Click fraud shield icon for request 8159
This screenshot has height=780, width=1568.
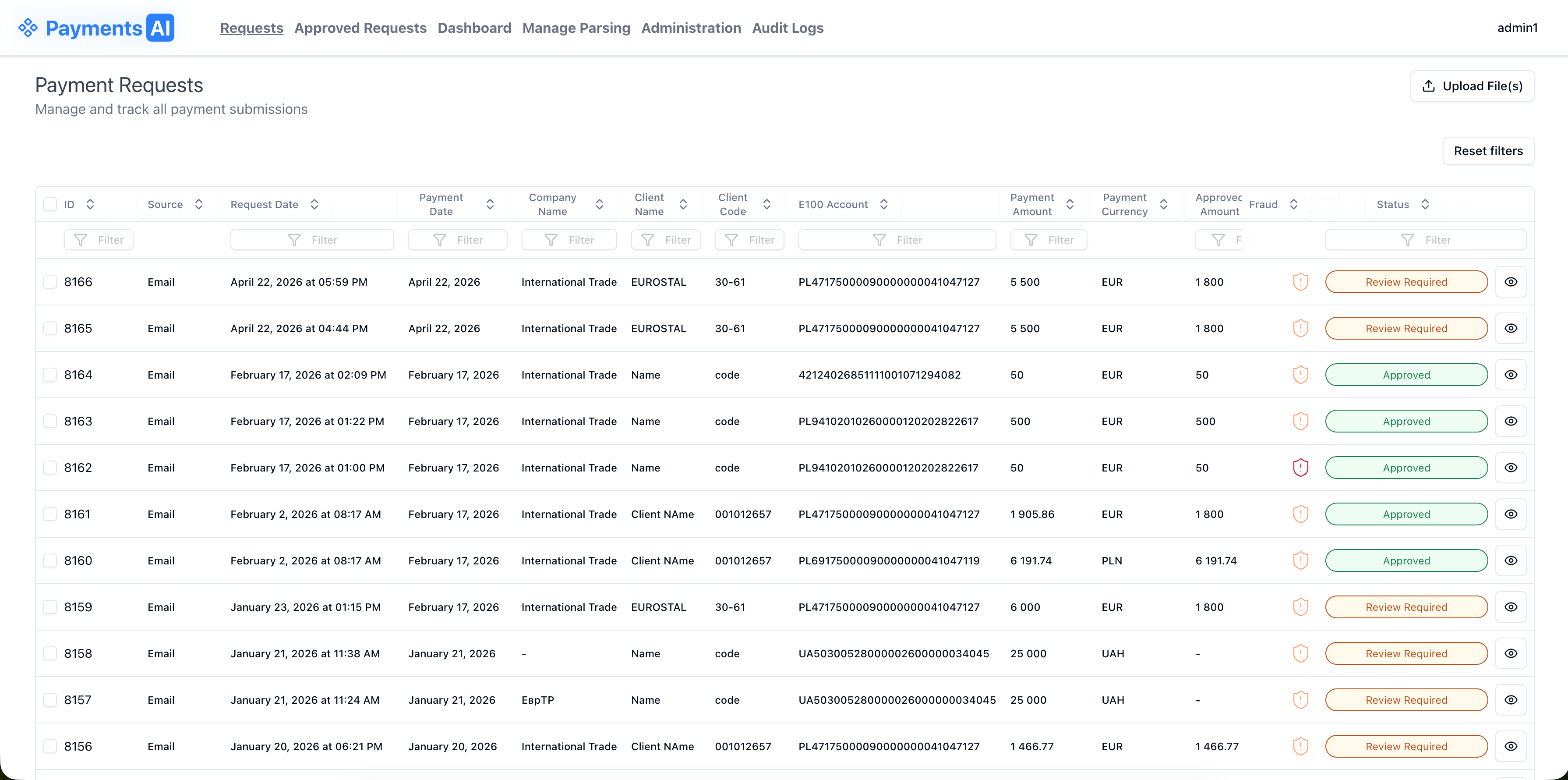point(1301,607)
